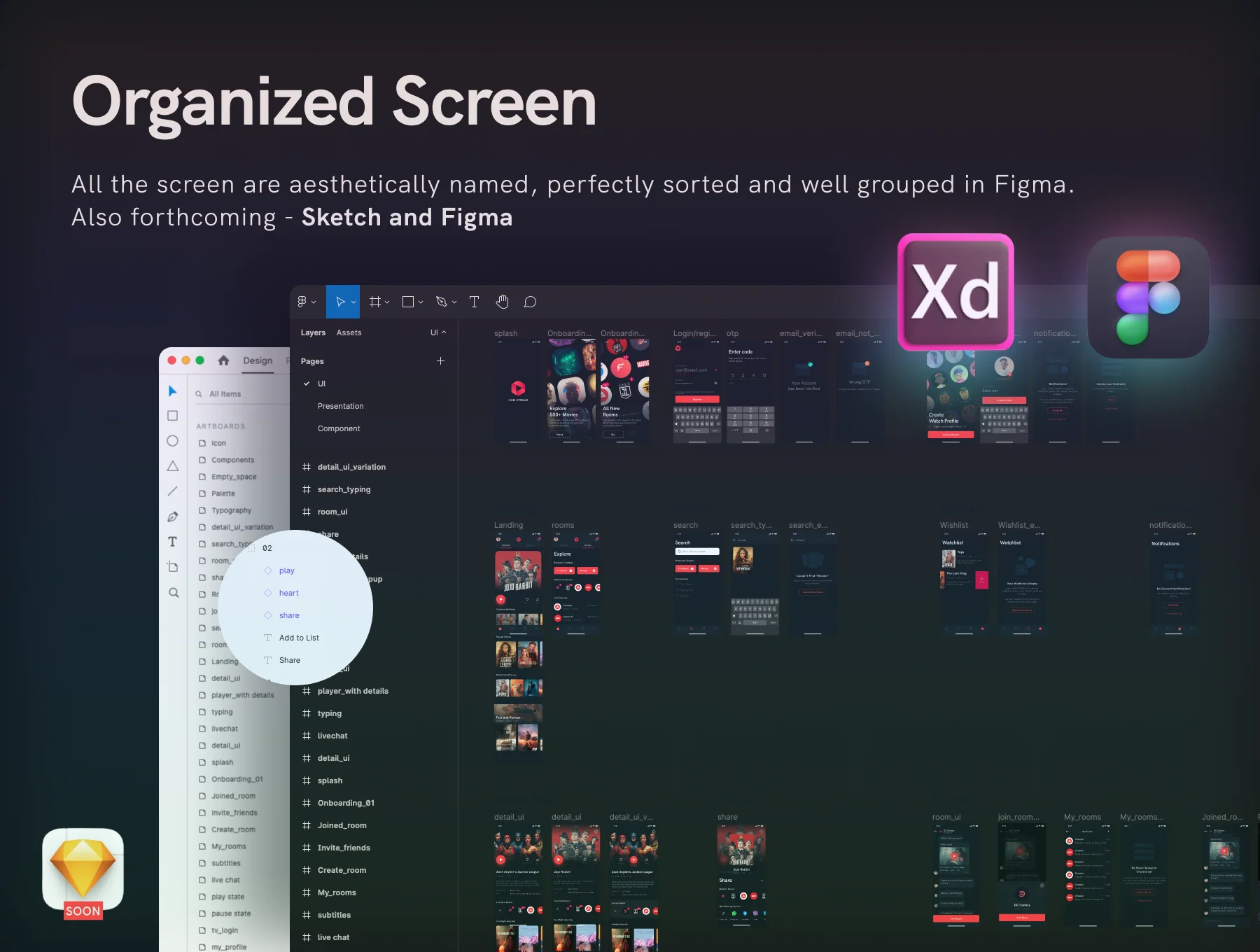Click the All Items search field in Sketch

[241, 394]
